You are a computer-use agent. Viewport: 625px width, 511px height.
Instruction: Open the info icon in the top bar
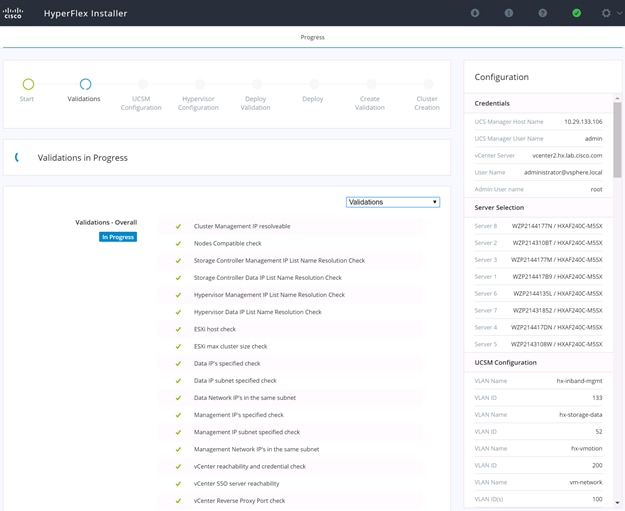[509, 13]
